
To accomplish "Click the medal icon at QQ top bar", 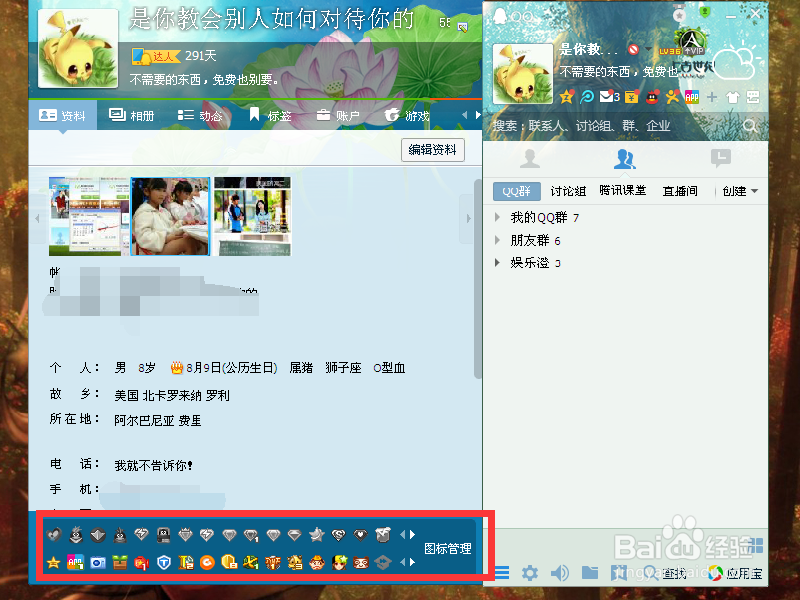I will pyautogui.click(x=679, y=13).
